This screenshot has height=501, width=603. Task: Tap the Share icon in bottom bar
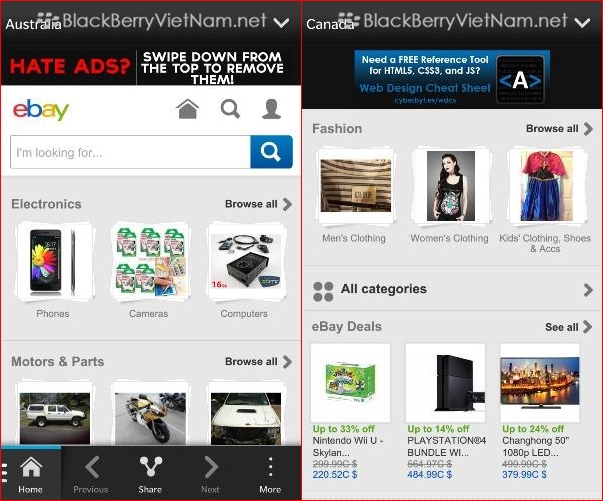tap(150, 474)
